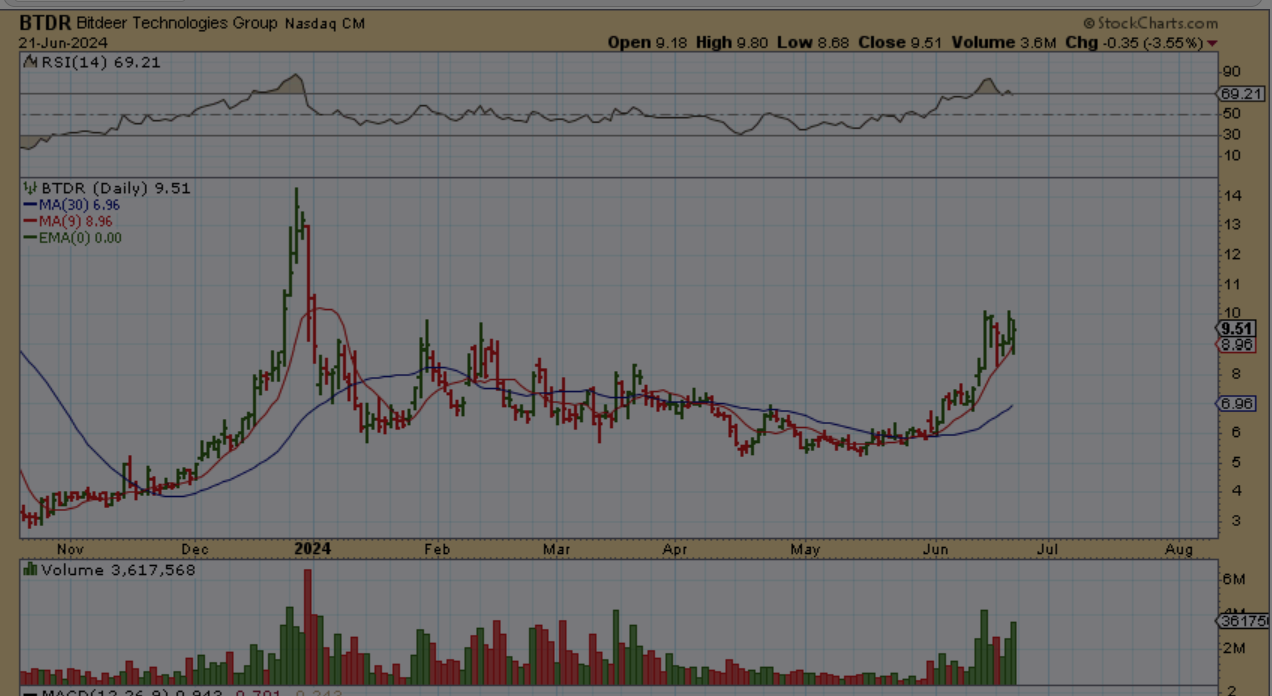
Task: Click the Mar month label on time axis
Action: [556, 549]
